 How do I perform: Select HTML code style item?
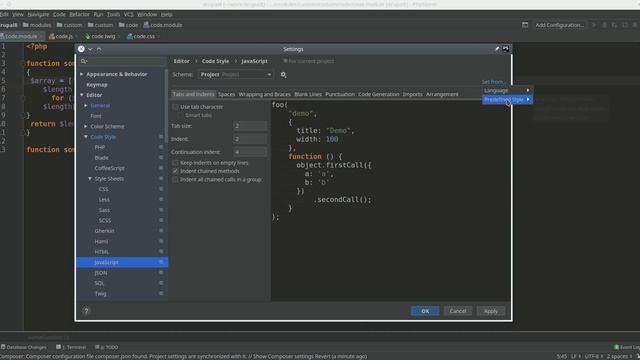tap(102, 252)
